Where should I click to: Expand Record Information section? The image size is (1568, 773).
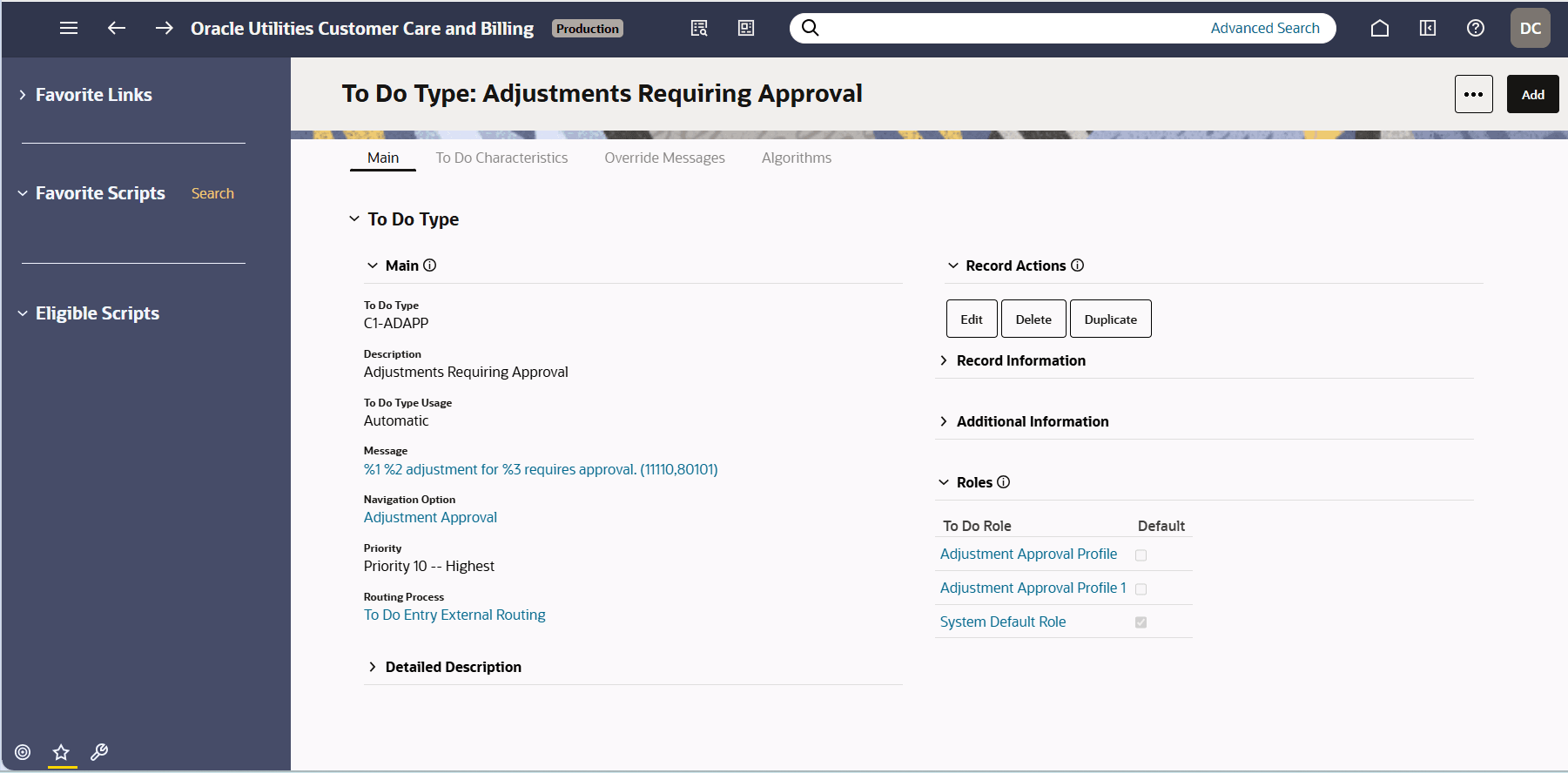pyautogui.click(x=944, y=360)
